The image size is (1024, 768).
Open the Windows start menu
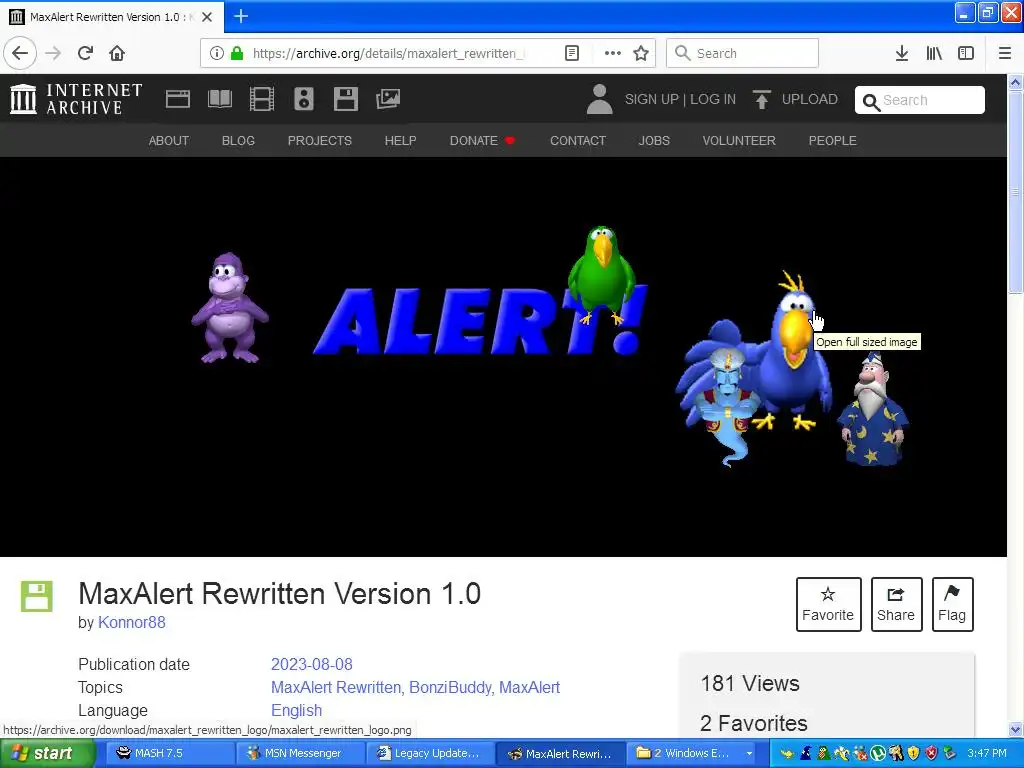click(x=47, y=753)
